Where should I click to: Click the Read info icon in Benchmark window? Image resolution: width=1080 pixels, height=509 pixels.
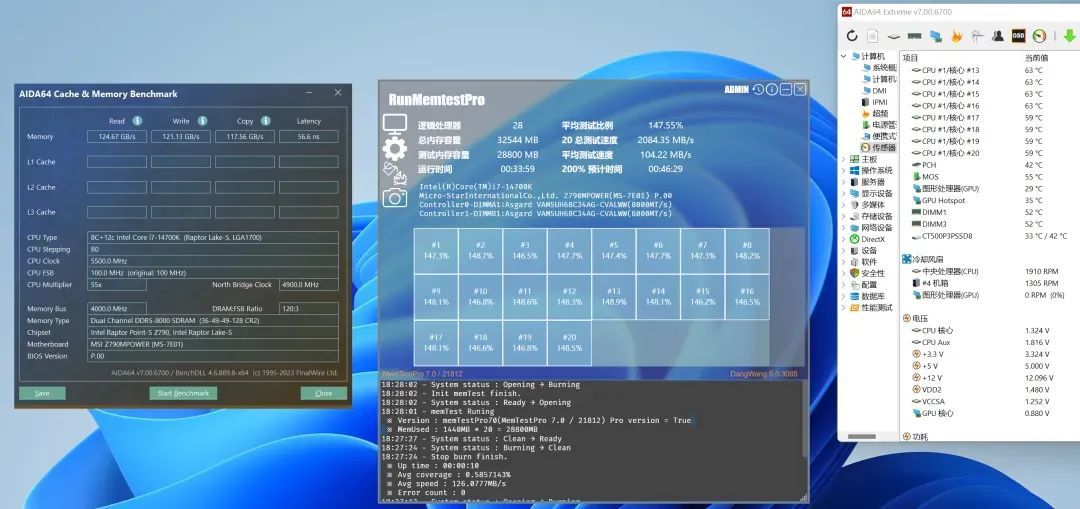coord(137,121)
